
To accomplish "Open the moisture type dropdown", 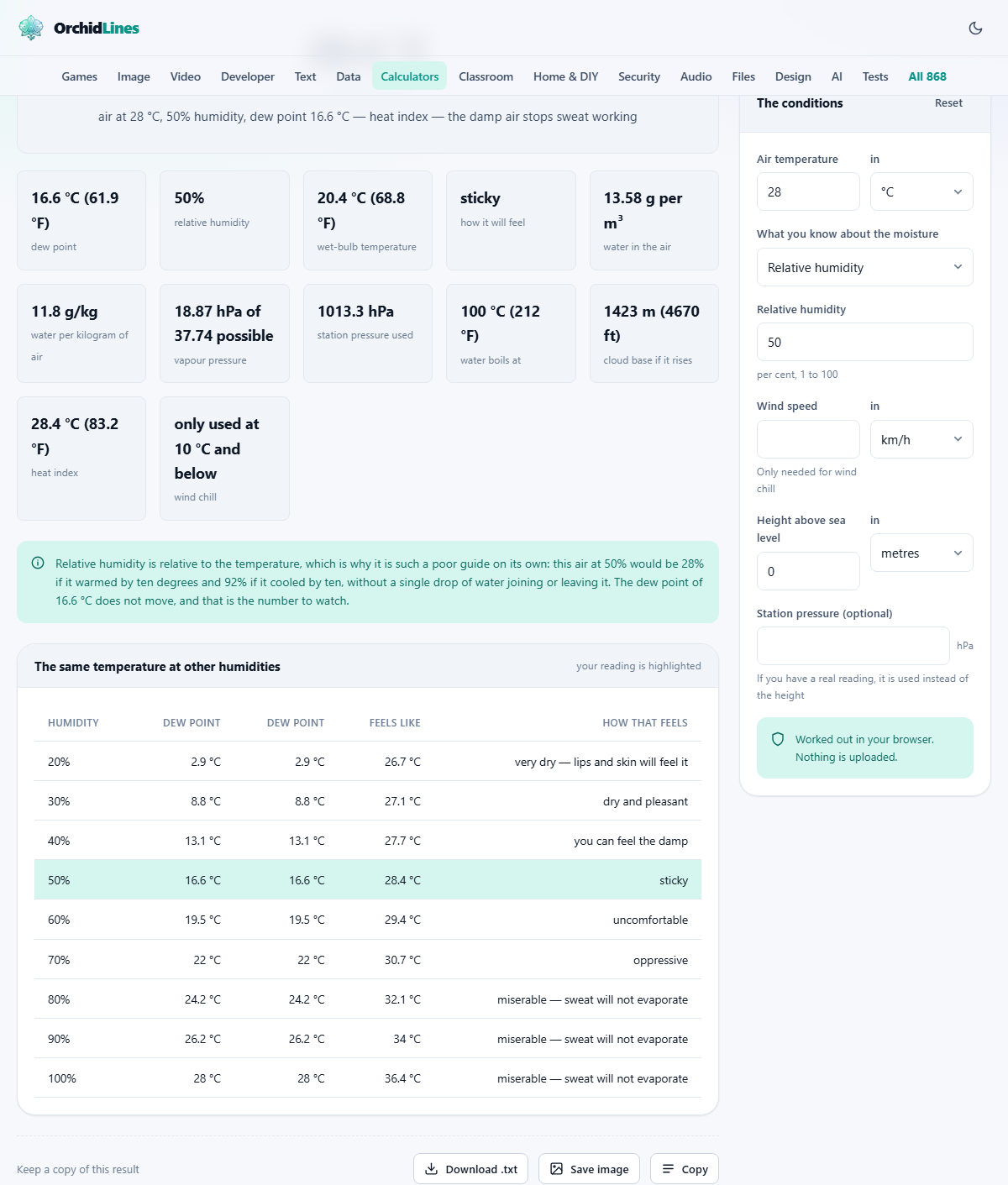I will (x=865, y=267).
